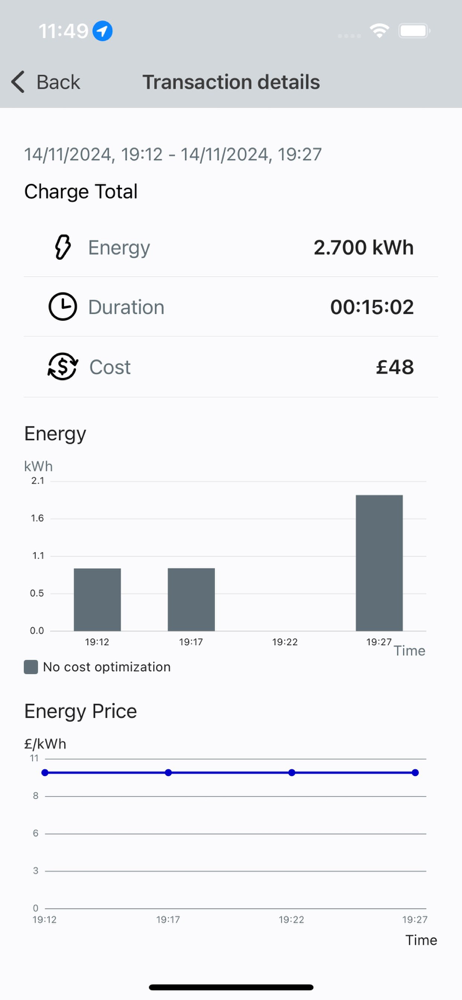Viewport: 462px width, 1000px height.
Task: Go back using the Back label
Action: tap(58, 82)
